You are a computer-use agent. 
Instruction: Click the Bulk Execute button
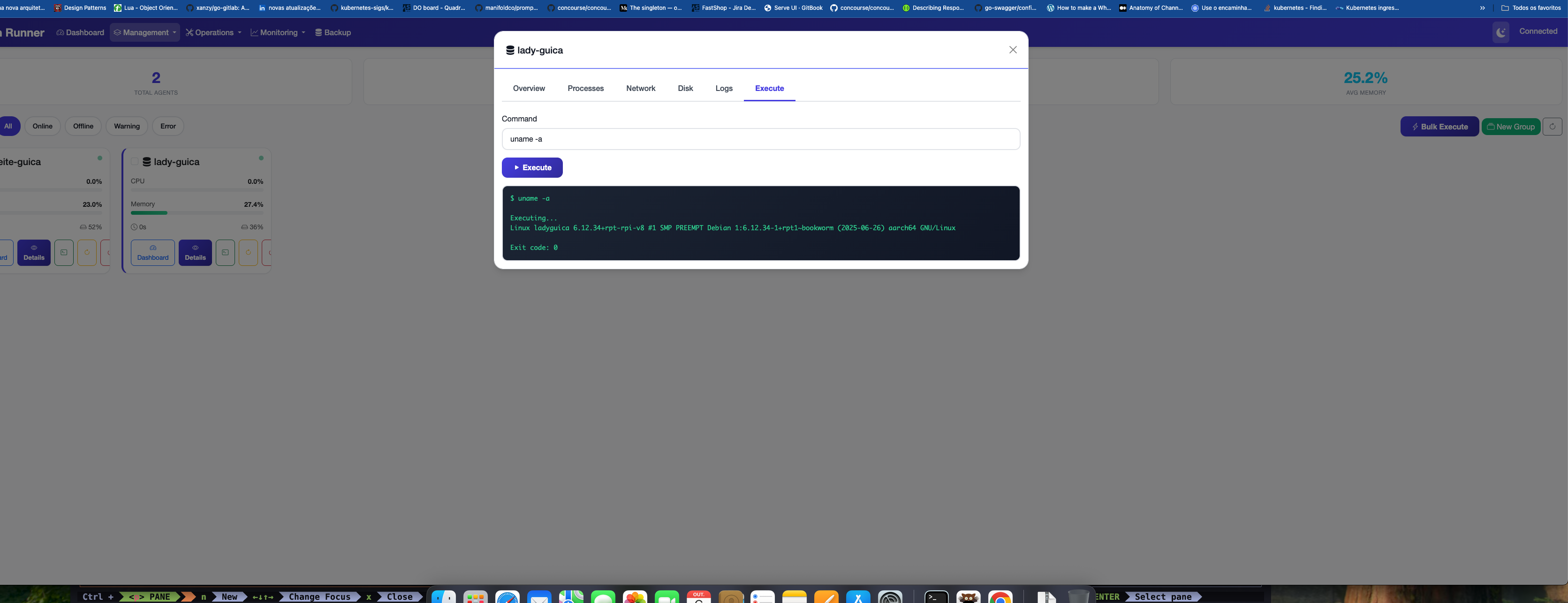coord(1439,127)
